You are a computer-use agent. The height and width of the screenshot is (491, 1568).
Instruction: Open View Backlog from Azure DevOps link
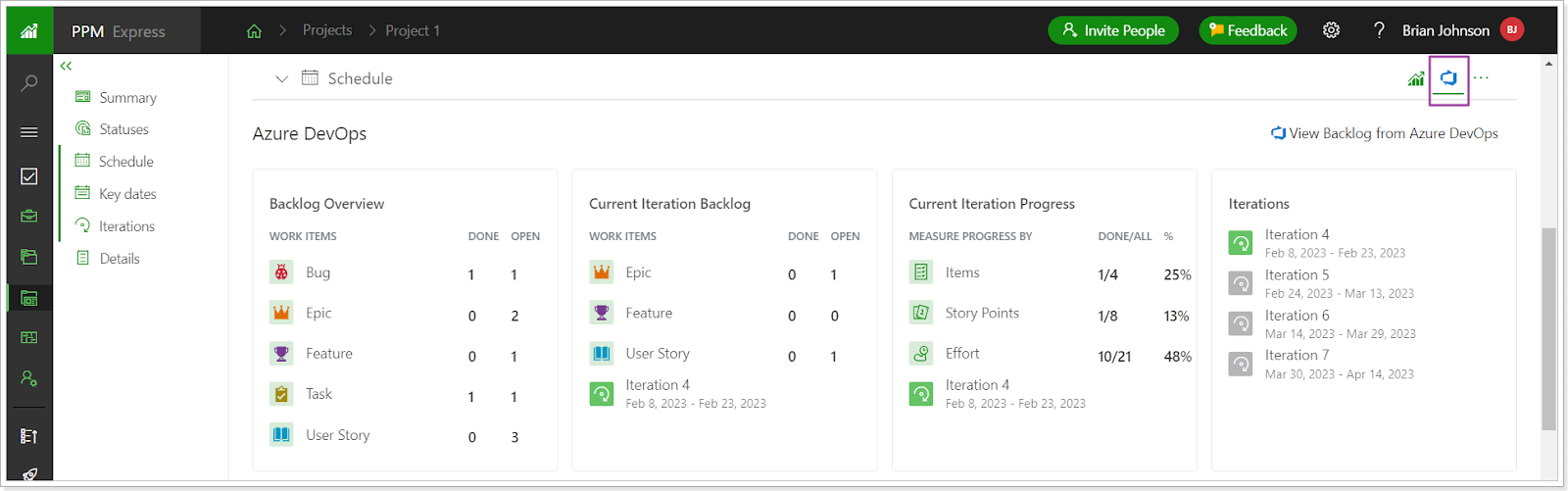(1385, 133)
